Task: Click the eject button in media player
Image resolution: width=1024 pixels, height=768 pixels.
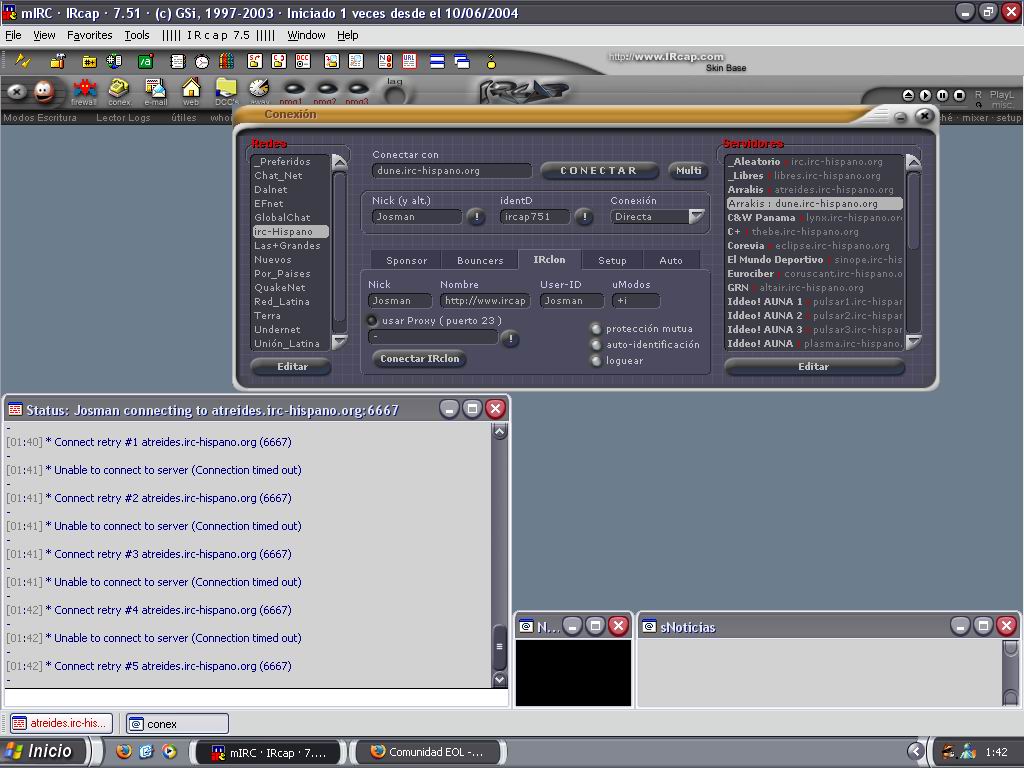Action: [908, 95]
